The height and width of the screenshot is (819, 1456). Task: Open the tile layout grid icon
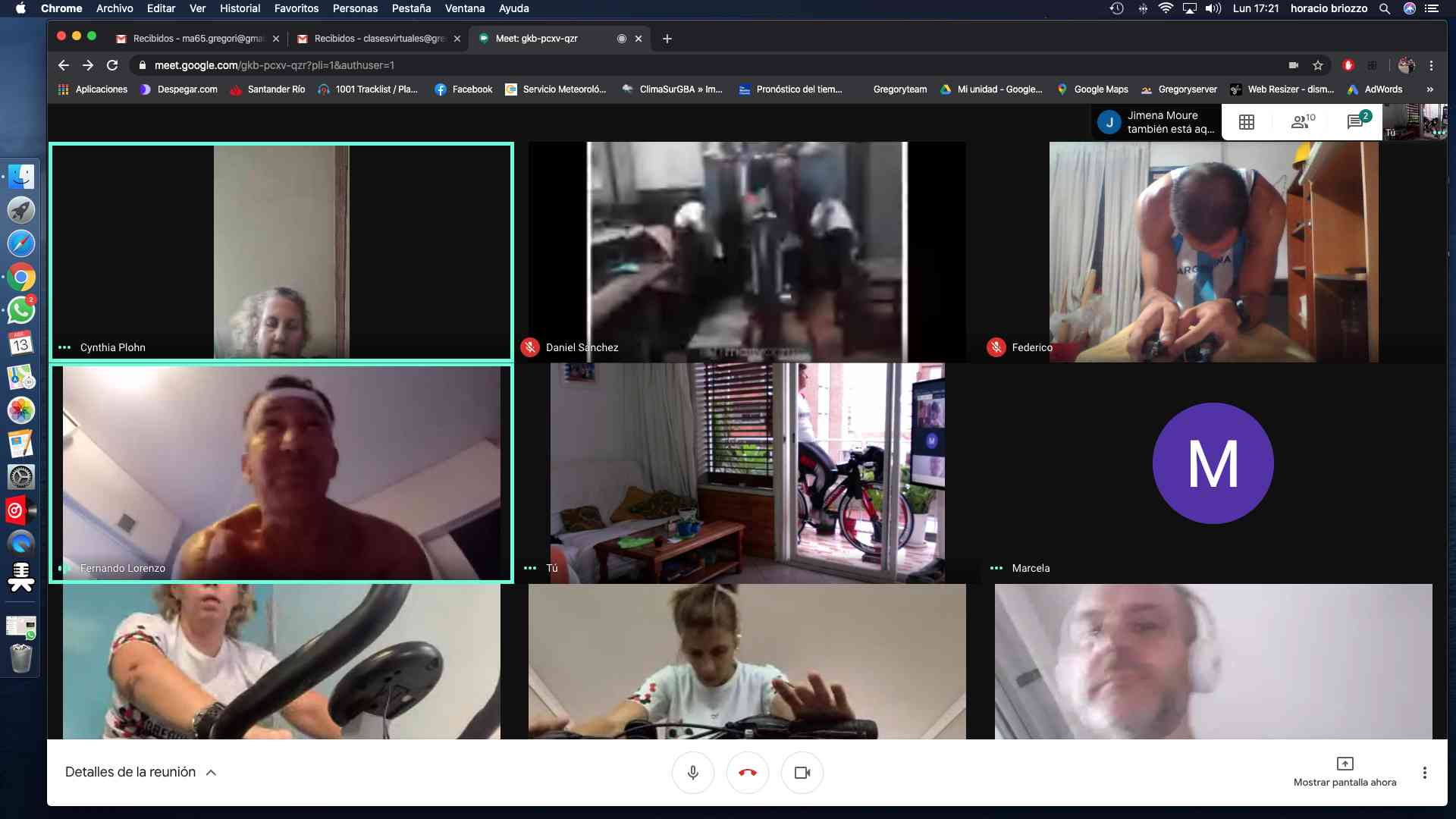point(1247,122)
